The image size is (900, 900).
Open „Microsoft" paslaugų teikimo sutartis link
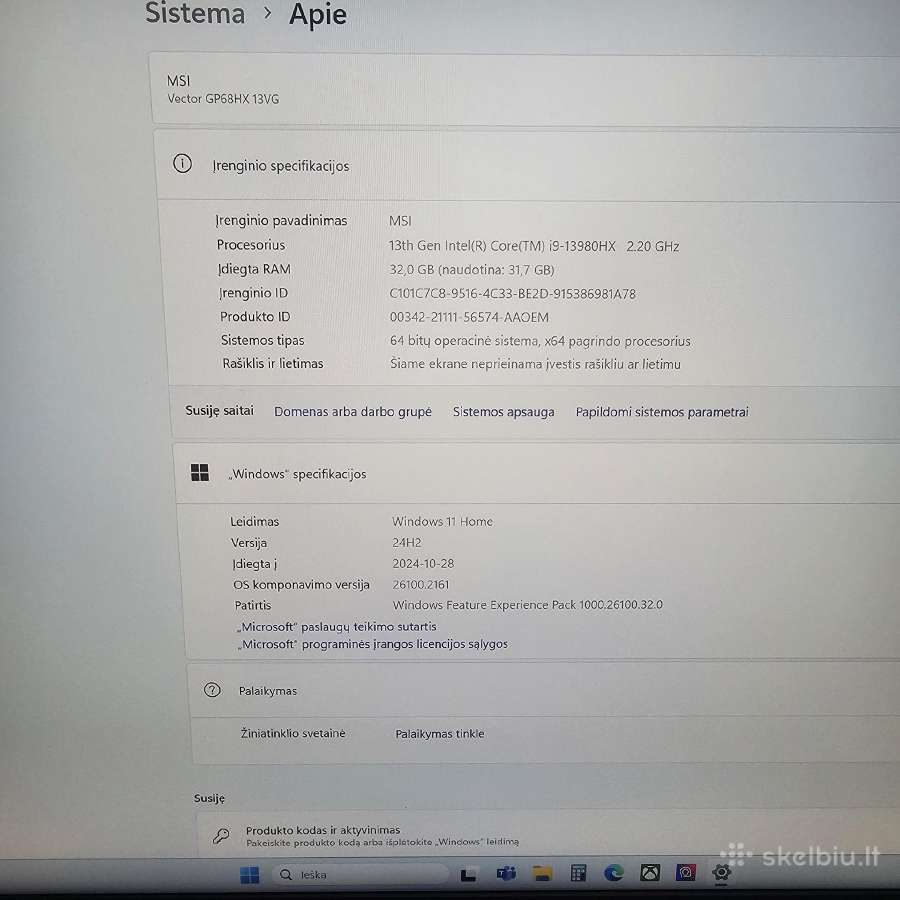(337, 626)
